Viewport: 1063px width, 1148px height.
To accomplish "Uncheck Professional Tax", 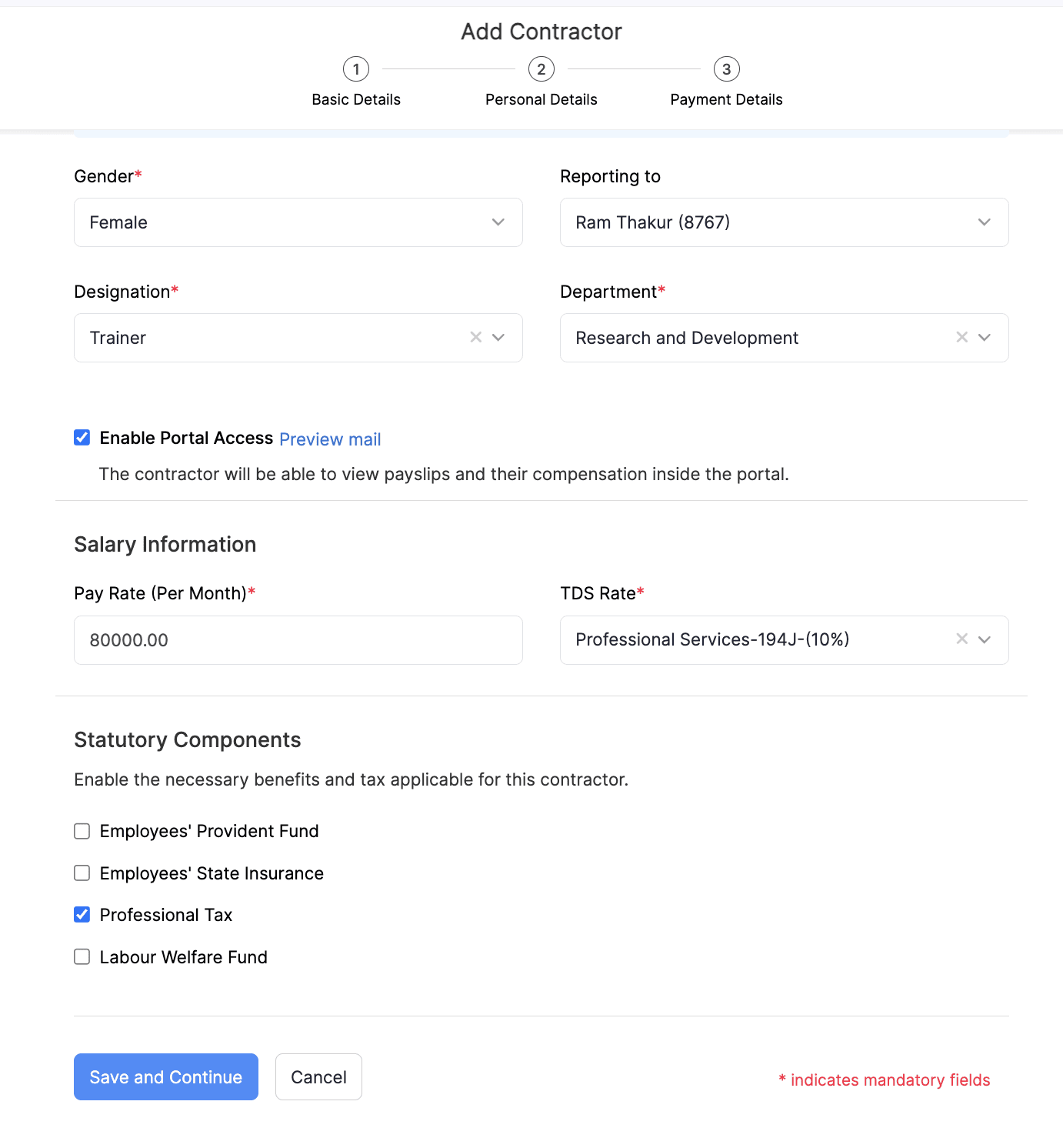I will 82,914.
